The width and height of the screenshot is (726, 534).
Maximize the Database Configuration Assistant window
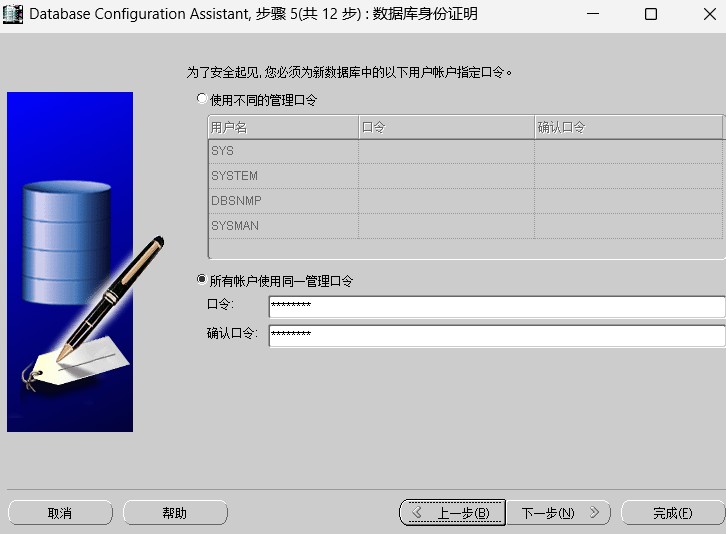[651, 14]
